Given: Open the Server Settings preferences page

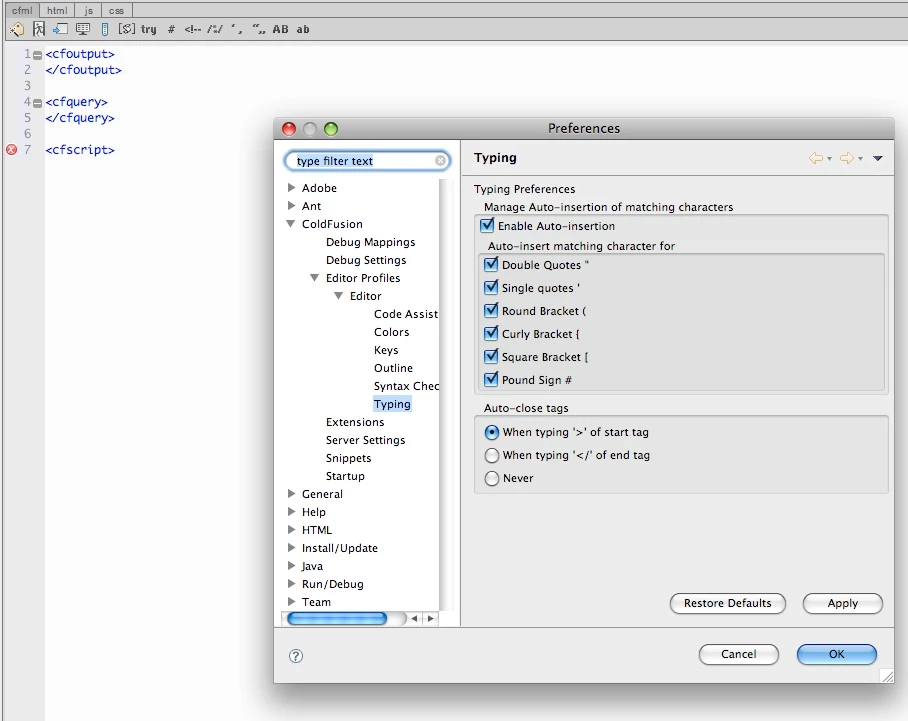Looking at the screenshot, I should pyautogui.click(x=365, y=440).
